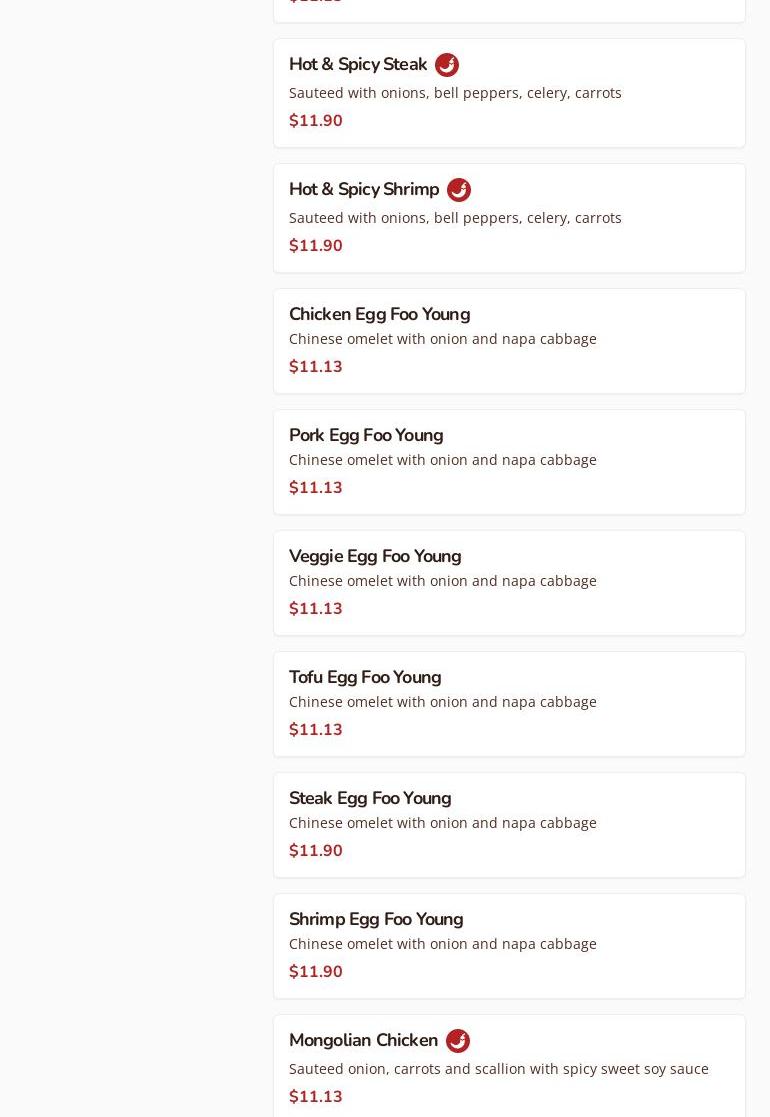770x1117 pixels.
Task: Click the Mongolian Chicken description text
Action: (x=499, y=1069)
